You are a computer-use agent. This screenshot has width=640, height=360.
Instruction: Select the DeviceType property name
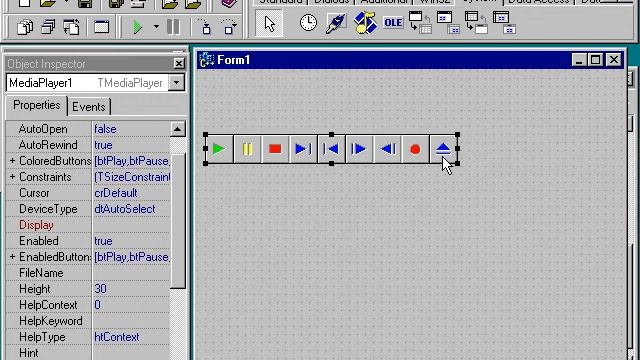[48, 209]
